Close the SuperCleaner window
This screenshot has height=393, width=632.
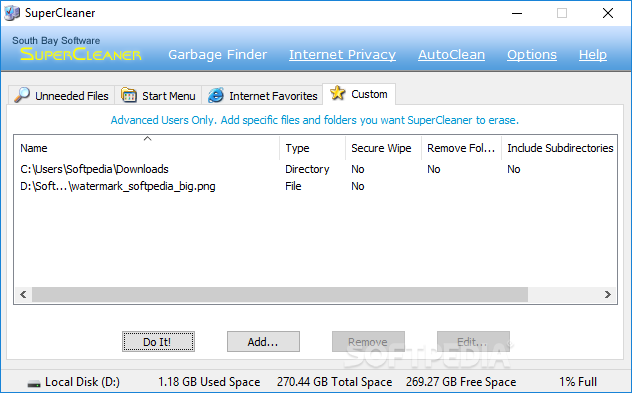pos(608,13)
